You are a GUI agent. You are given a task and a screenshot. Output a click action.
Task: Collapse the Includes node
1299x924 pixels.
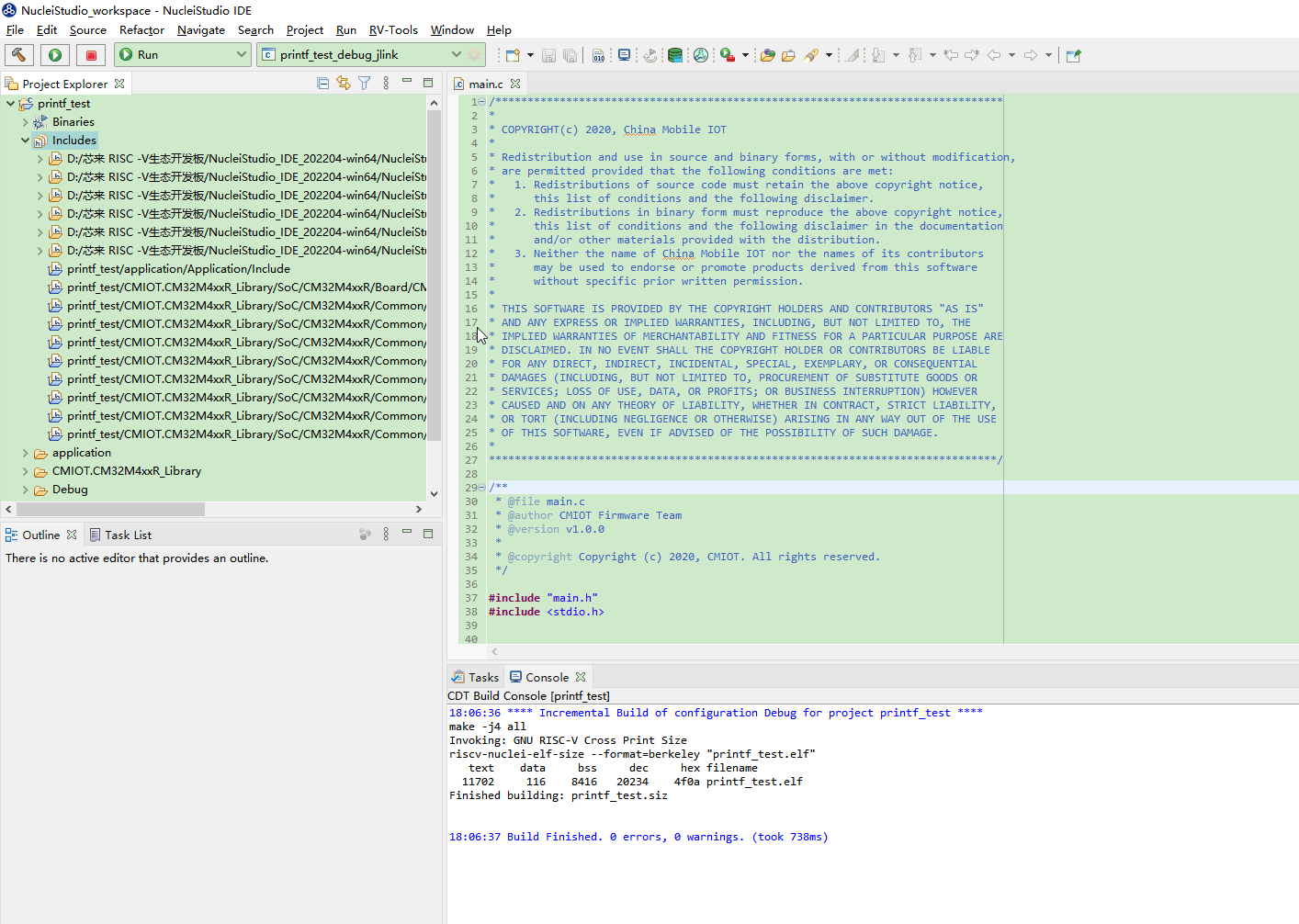click(25, 141)
